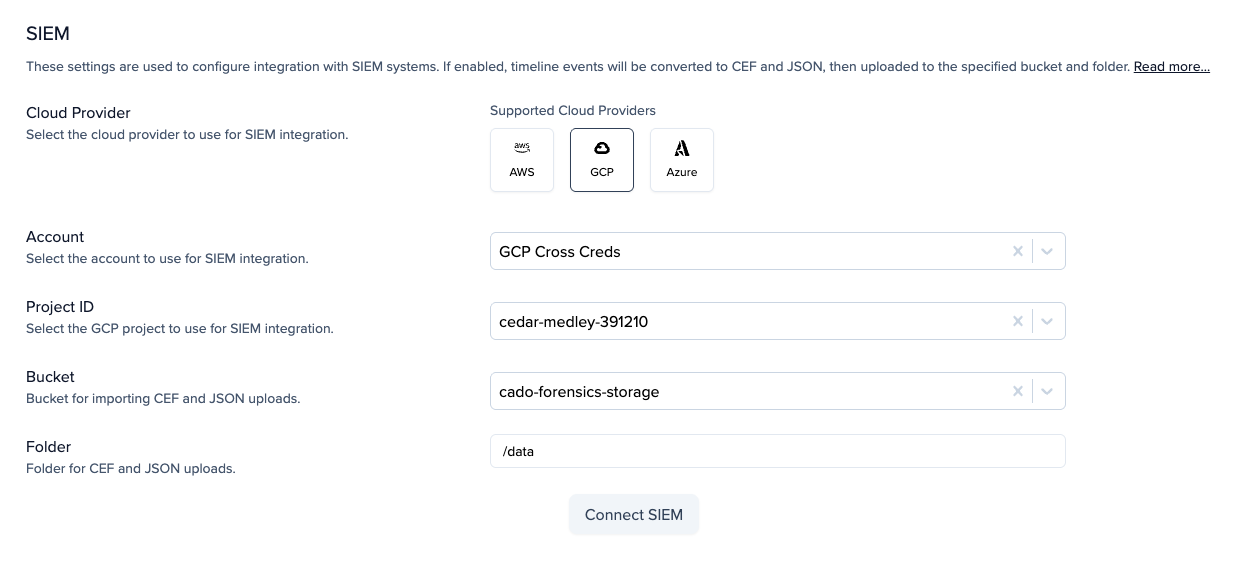
Task: Clear the GCP Cross Creds account selection
Action: [1018, 251]
